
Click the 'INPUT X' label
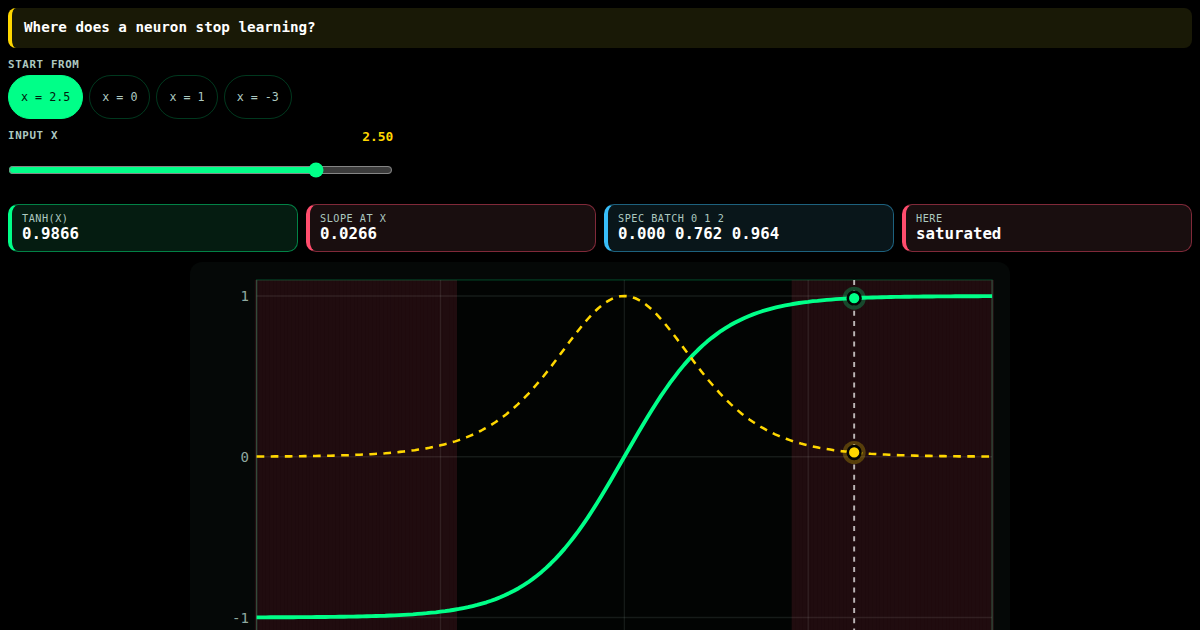[33, 135]
